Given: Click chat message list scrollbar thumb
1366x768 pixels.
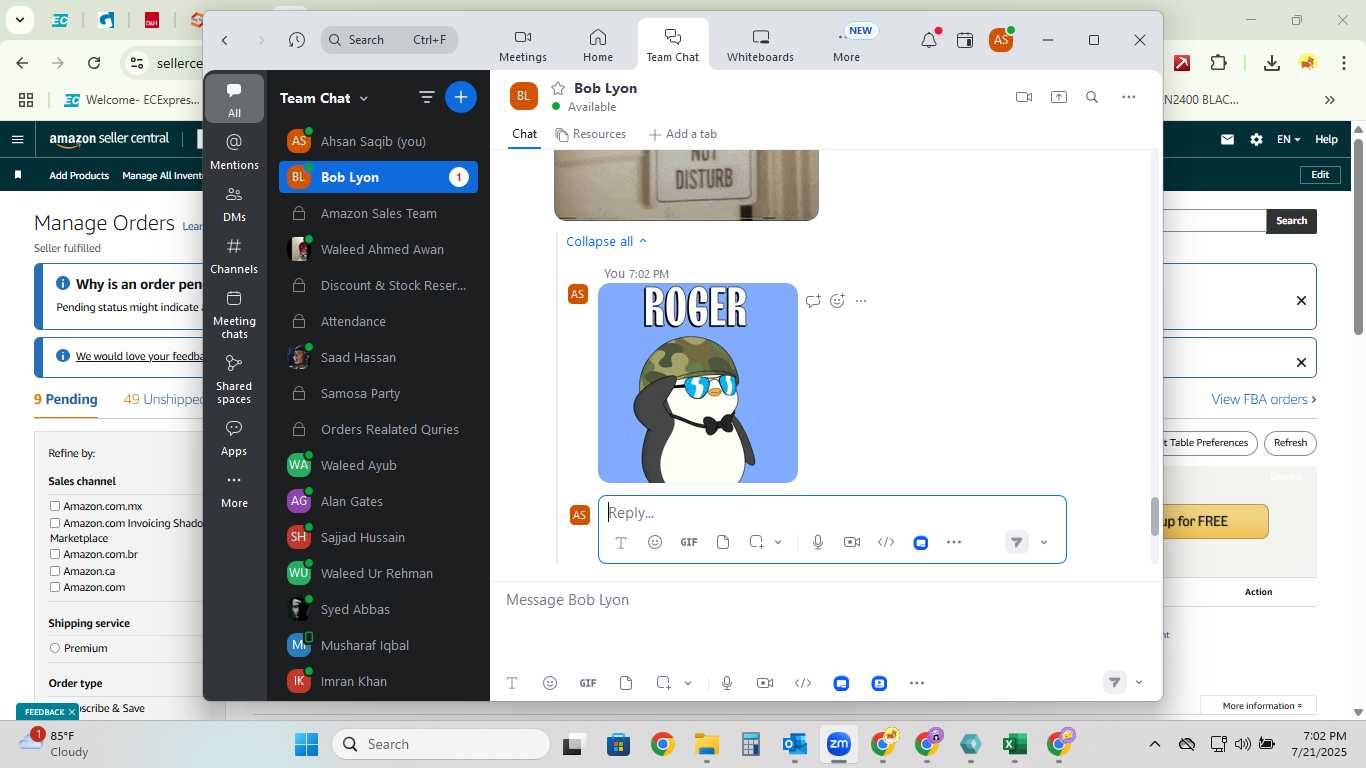Looking at the screenshot, I should (1154, 517).
